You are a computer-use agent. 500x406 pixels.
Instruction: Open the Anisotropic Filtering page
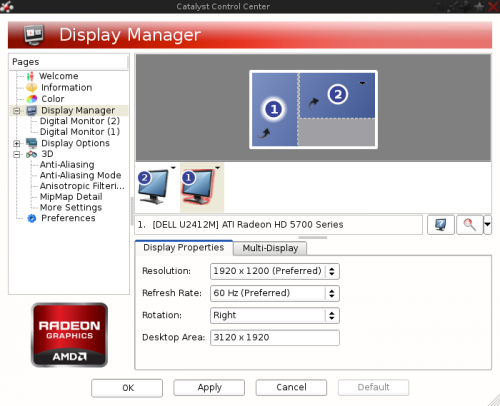[x=82, y=186]
